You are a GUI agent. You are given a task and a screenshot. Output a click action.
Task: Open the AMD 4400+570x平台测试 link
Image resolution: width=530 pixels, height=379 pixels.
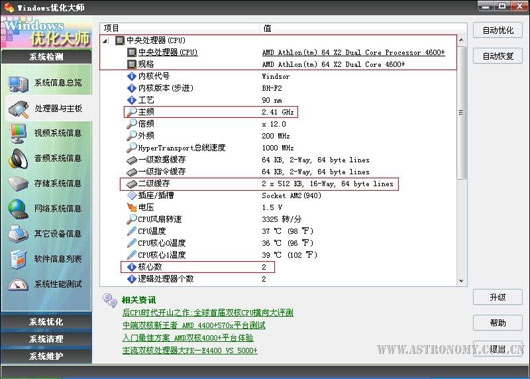194,325
